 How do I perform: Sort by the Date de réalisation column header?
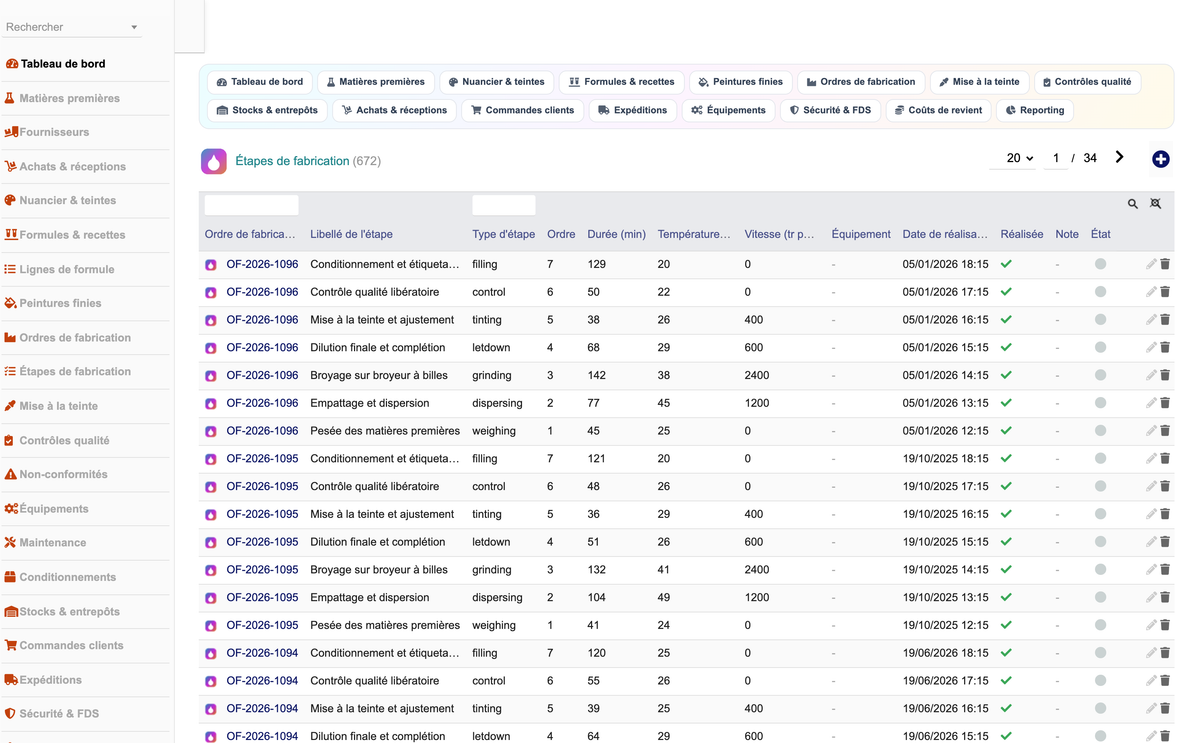[945, 234]
